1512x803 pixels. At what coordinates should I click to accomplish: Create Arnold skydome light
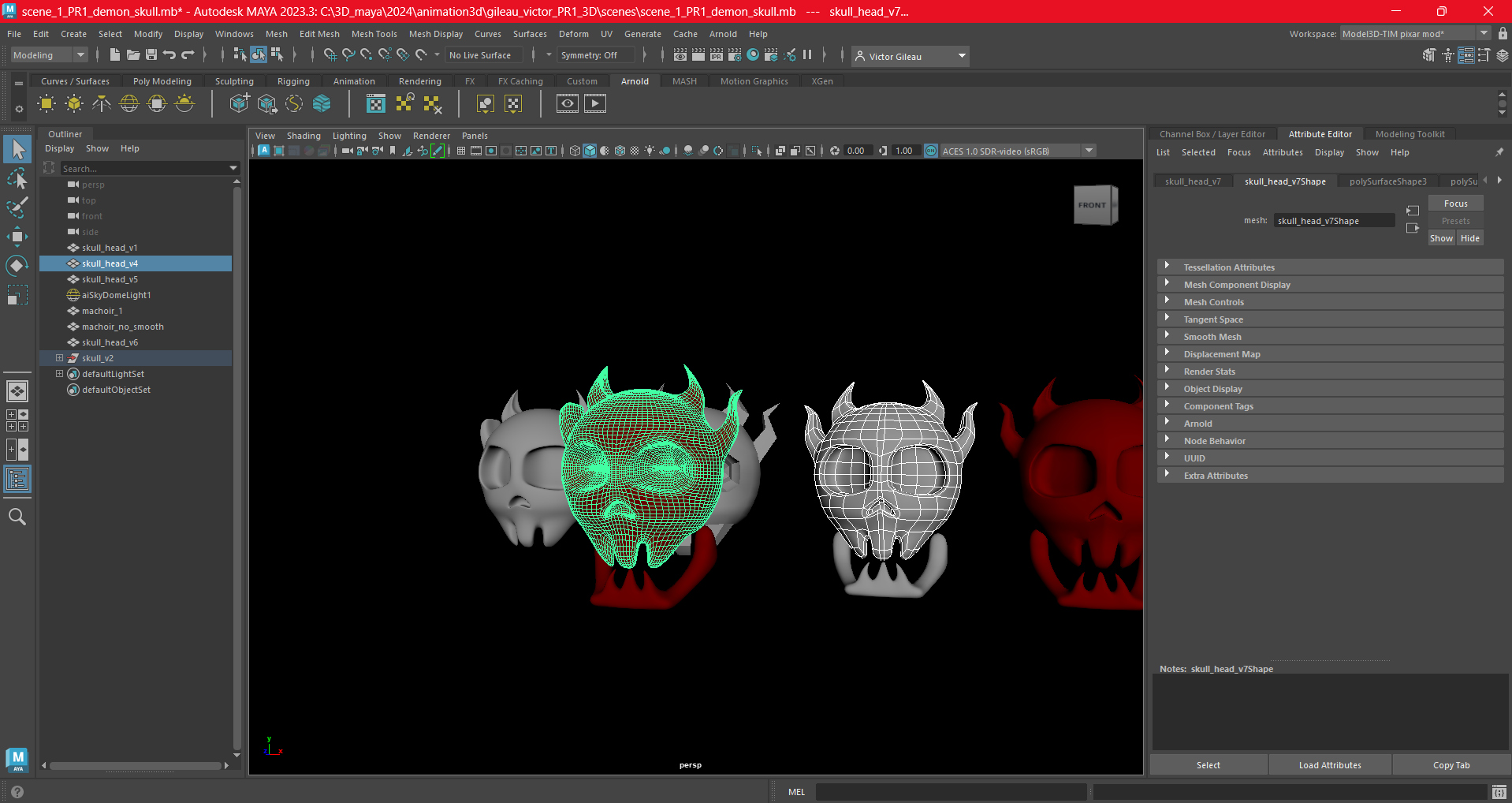(x=129, y=103)
